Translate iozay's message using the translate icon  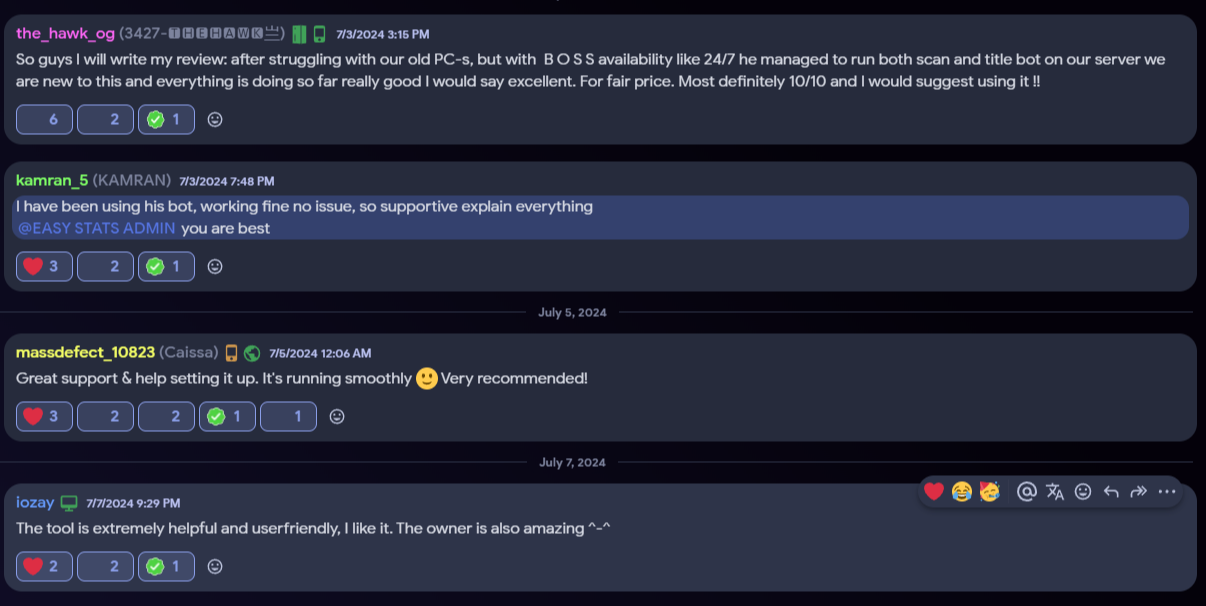point(1055,491)
